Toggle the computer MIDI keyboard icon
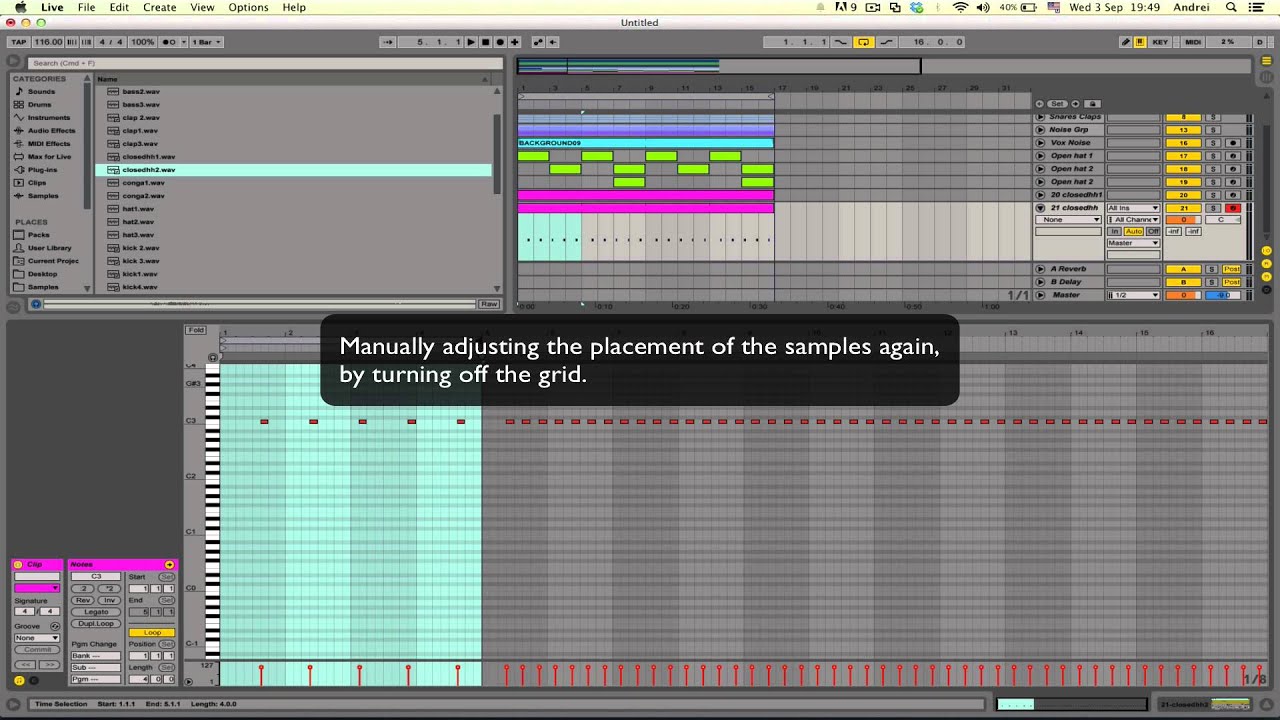This screenshot has width=1280, height=720. pos(1140,42)
